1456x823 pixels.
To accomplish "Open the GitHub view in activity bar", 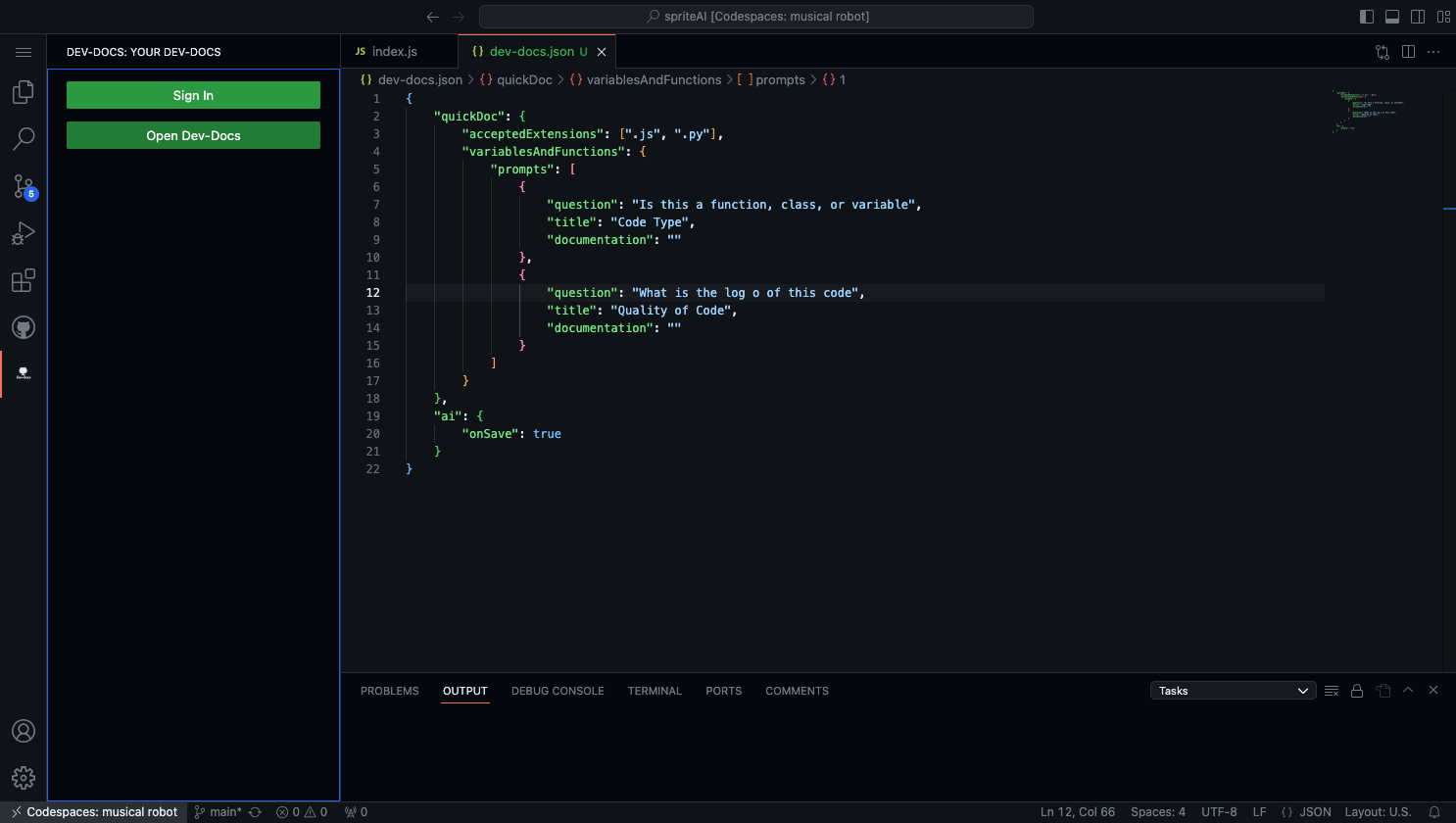I will (24, 327).
